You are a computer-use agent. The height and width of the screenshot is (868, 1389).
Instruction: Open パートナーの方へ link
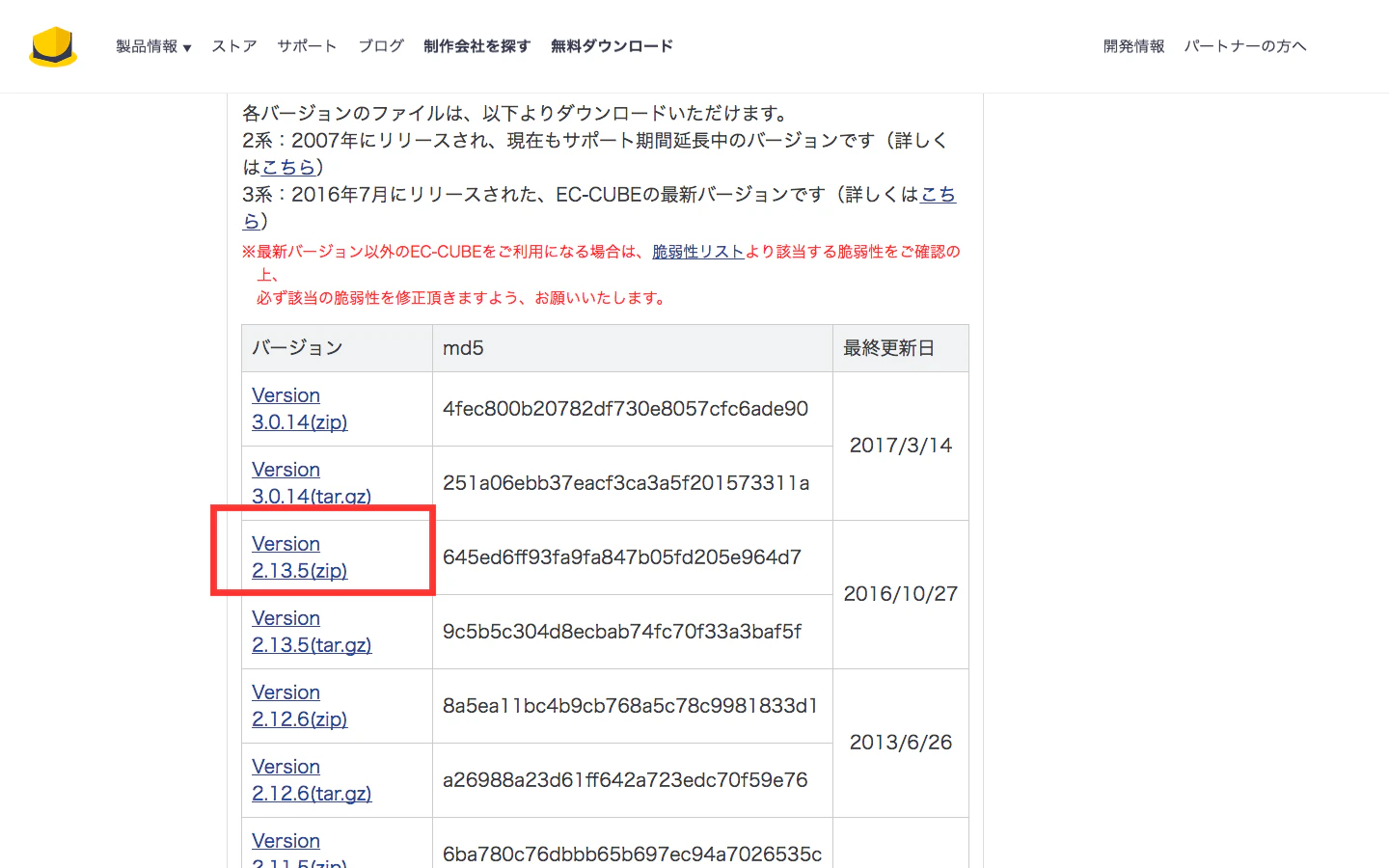point(1245,46)
